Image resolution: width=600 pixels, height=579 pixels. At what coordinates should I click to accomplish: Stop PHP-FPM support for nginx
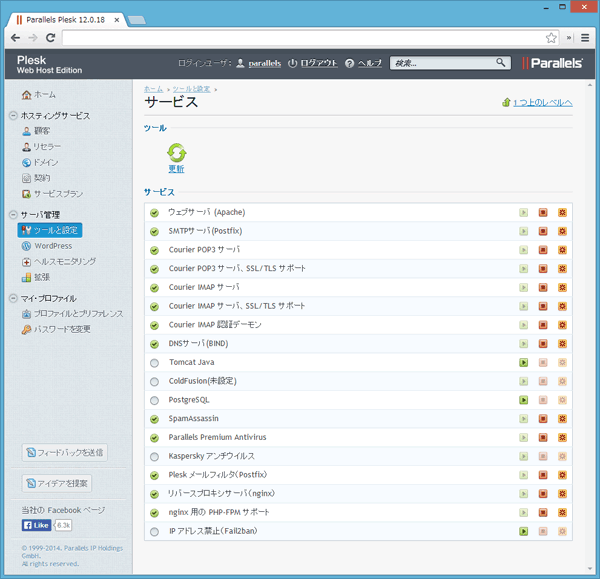point(543,512)
